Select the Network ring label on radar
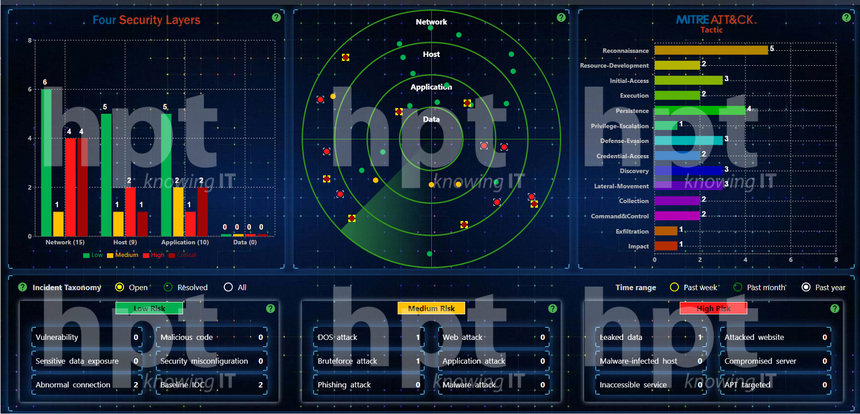This screenshot has height=414, width=860. tap(431, 22)
